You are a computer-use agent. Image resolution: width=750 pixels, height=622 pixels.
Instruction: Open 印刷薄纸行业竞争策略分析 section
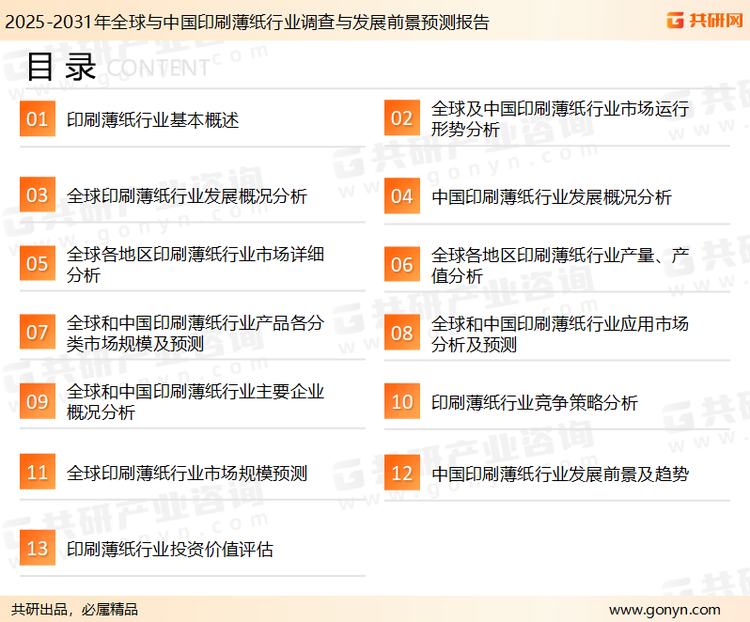(x=534, y=403)
